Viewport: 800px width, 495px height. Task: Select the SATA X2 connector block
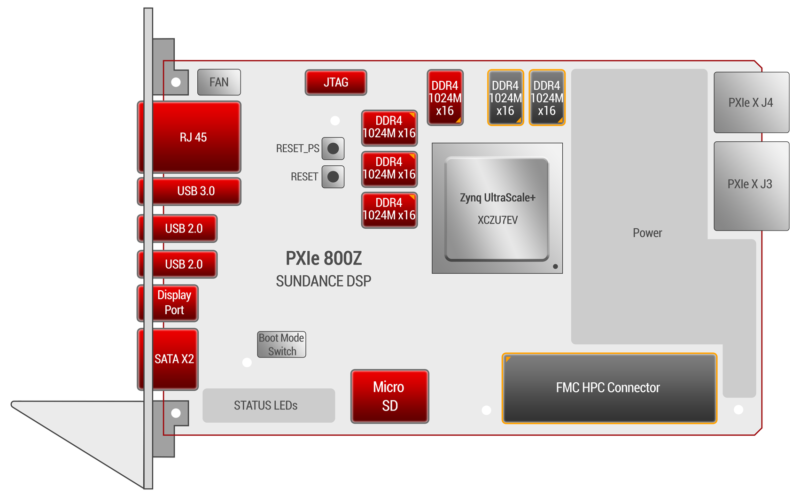(168, 359)
